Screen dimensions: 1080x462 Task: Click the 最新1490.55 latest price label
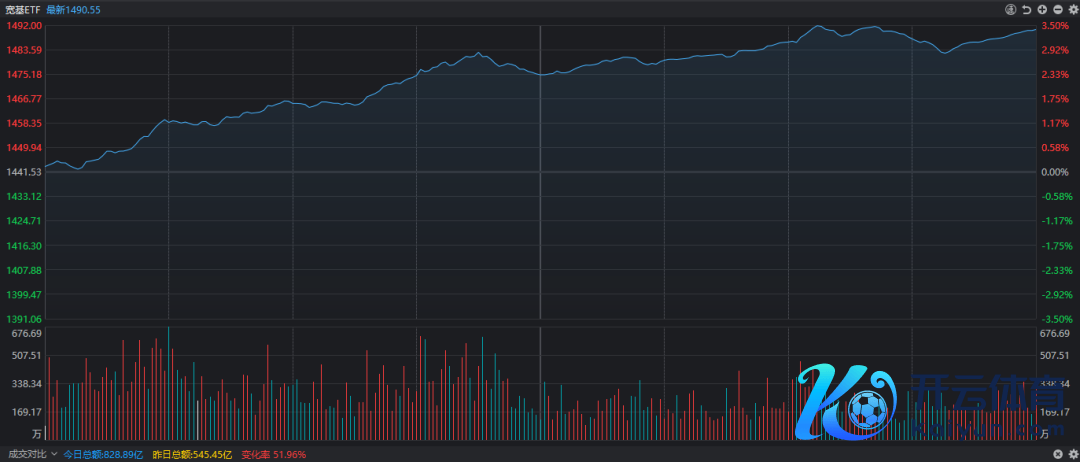pyautogui.click(x=73, y=9)
